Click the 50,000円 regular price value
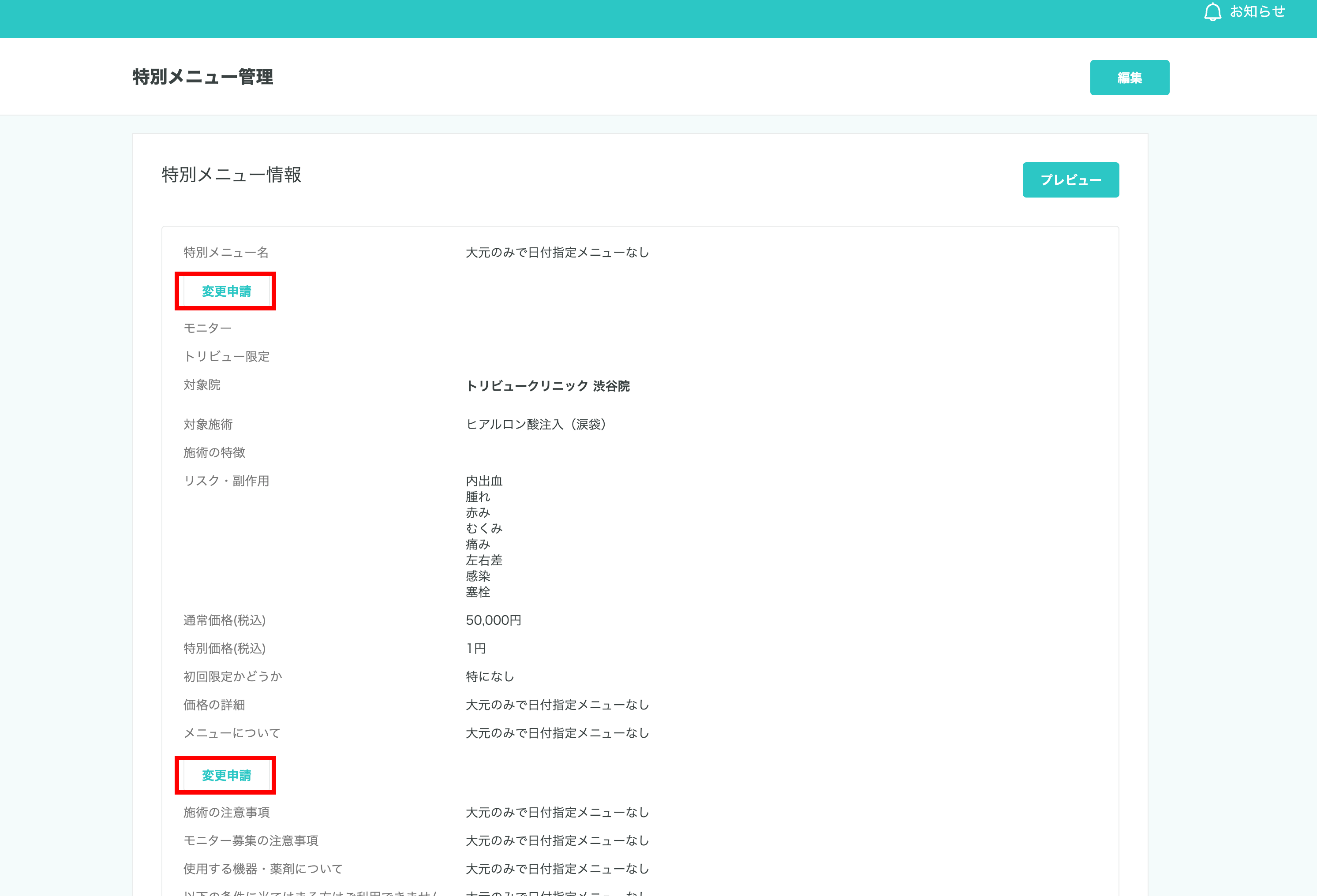This screenshot has width=1317, height=896. click(493, 620)
